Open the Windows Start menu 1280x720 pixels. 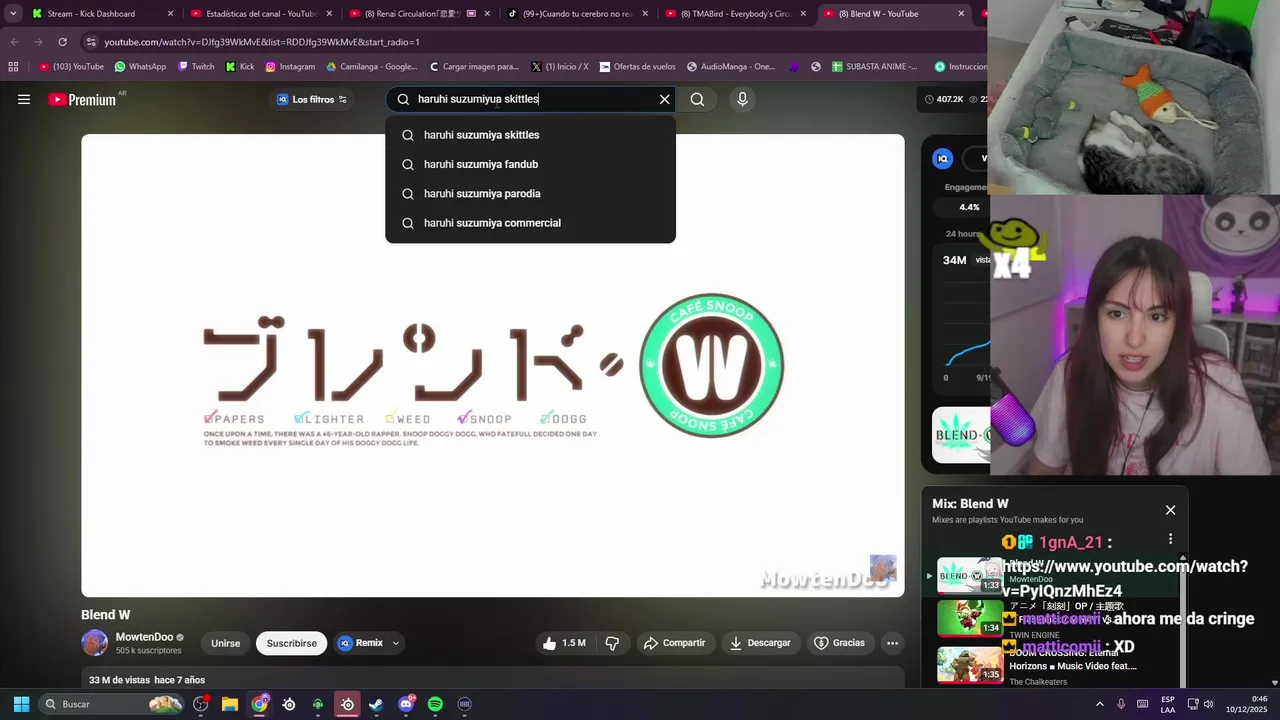[21, 704]
